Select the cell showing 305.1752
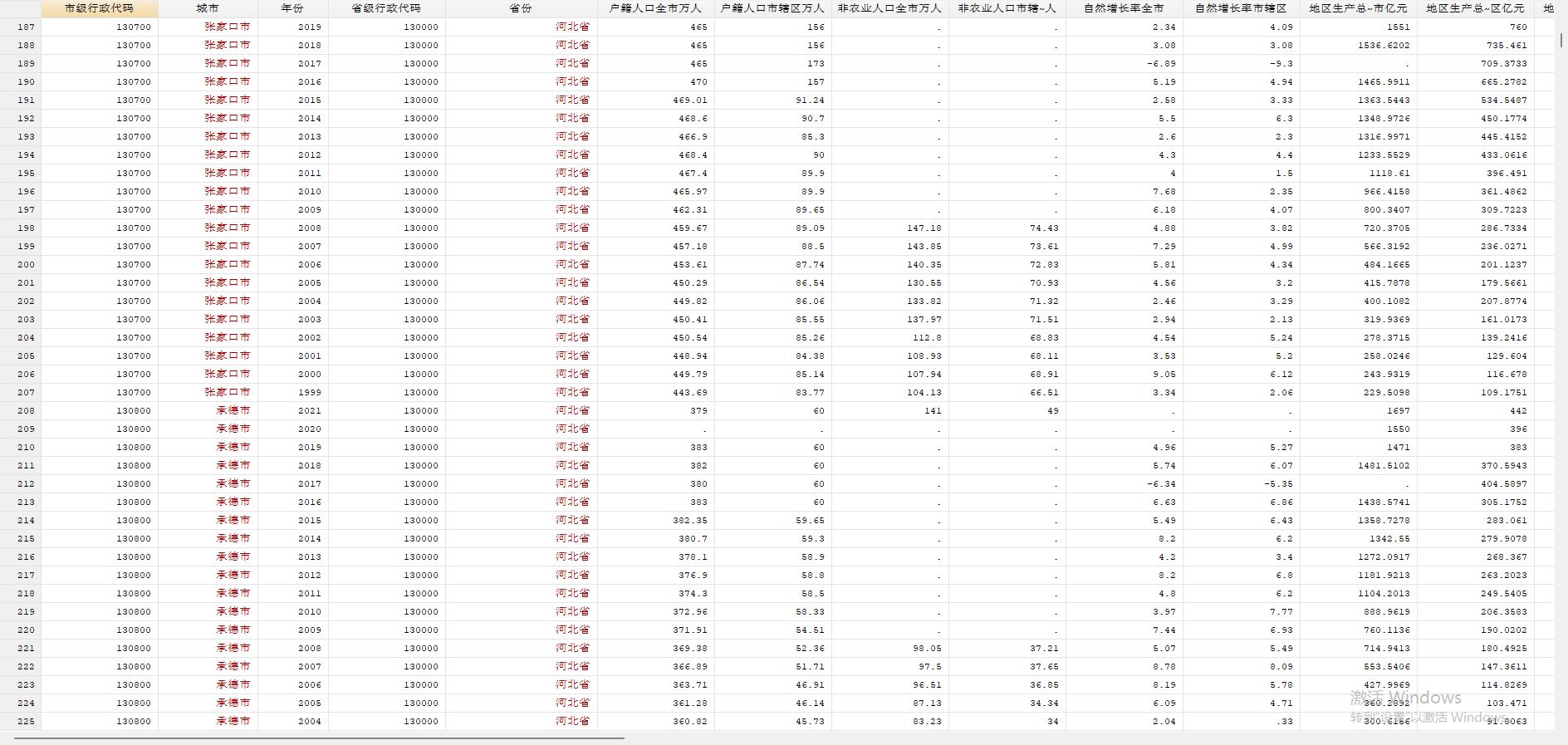 1475,502
